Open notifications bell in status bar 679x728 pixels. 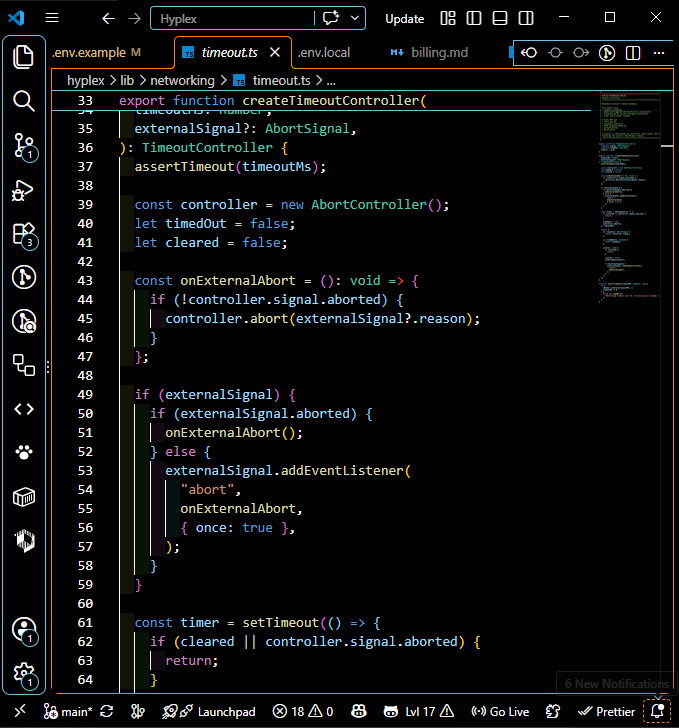click(658, 711)
